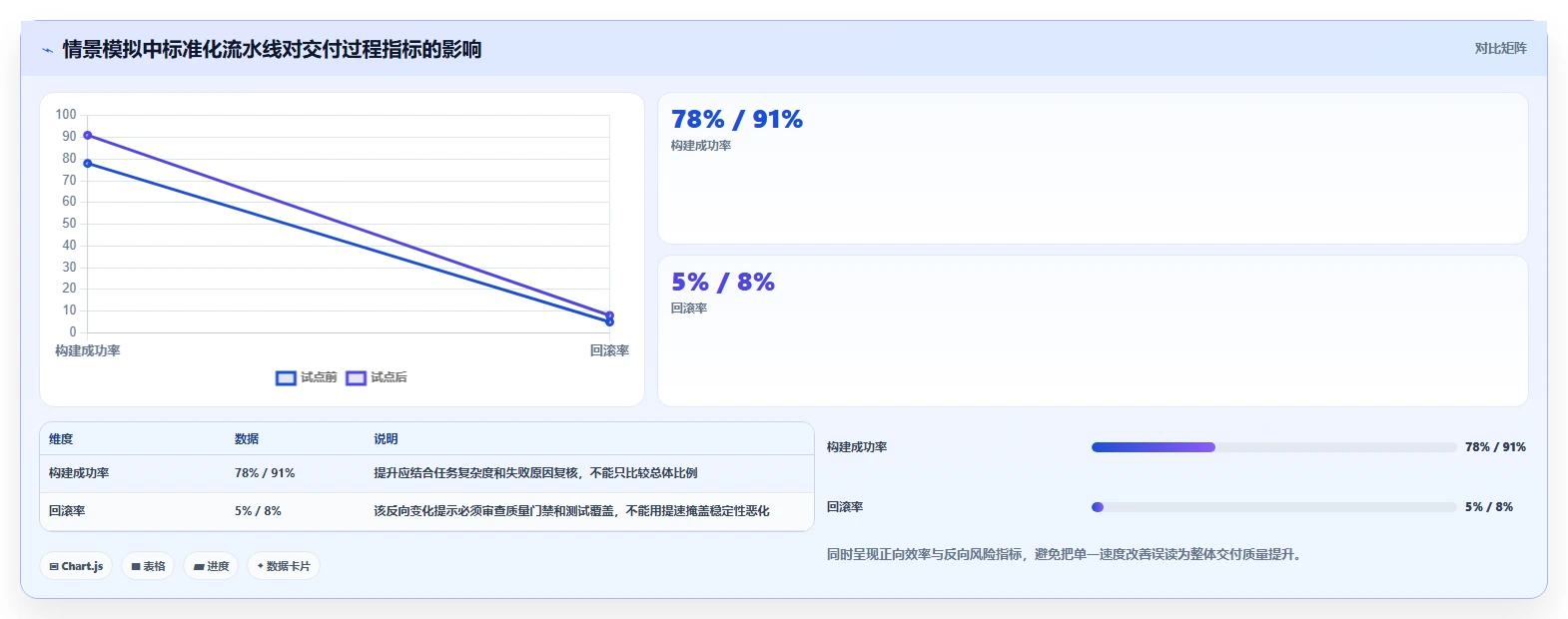
Task: Click the 试点前 blue legend swatch
Action: pos(286,377)
